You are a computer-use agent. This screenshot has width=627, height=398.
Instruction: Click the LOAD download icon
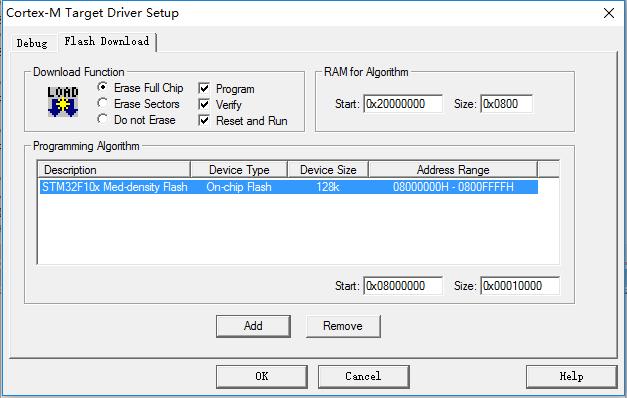click(63, 102)
